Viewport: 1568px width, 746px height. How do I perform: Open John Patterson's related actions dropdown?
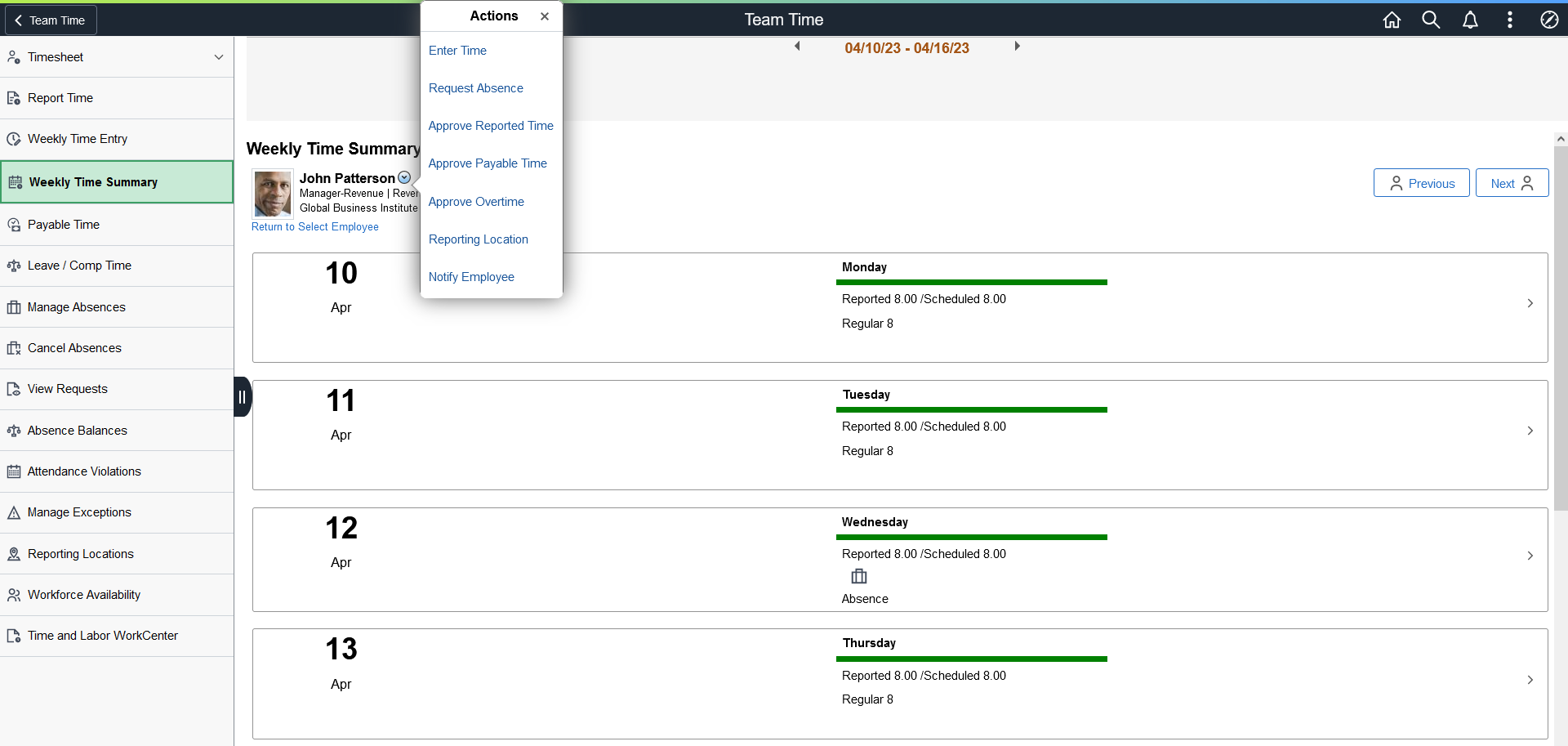point(404,177)
